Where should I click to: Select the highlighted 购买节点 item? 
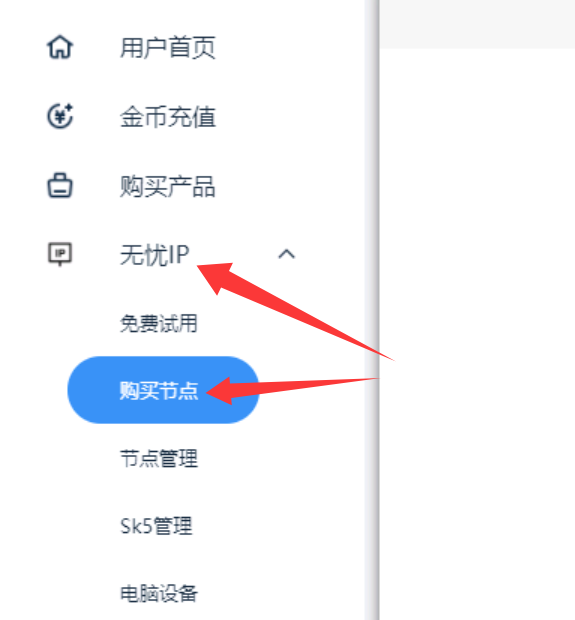[159, 391]
